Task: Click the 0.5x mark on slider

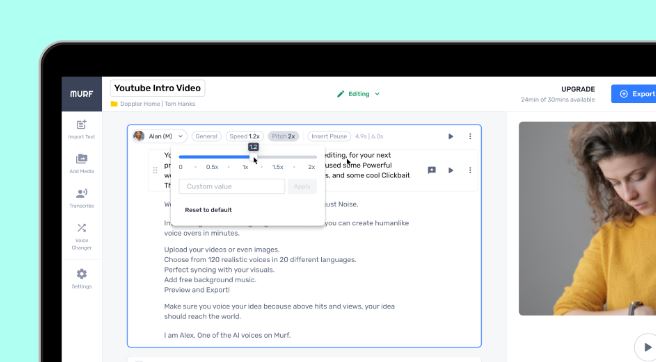Action: [212, 167]
